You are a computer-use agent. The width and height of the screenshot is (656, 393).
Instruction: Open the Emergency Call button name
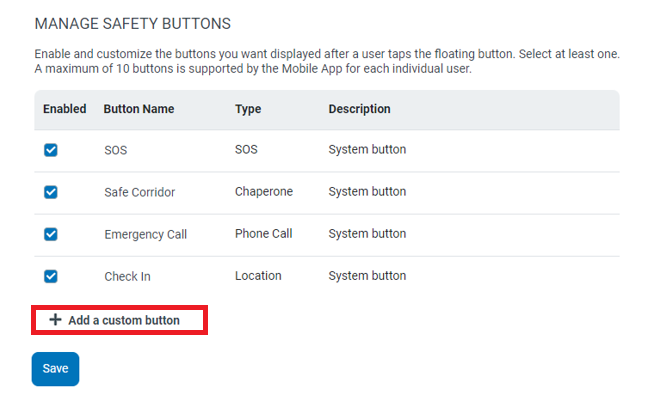[146, 234]
